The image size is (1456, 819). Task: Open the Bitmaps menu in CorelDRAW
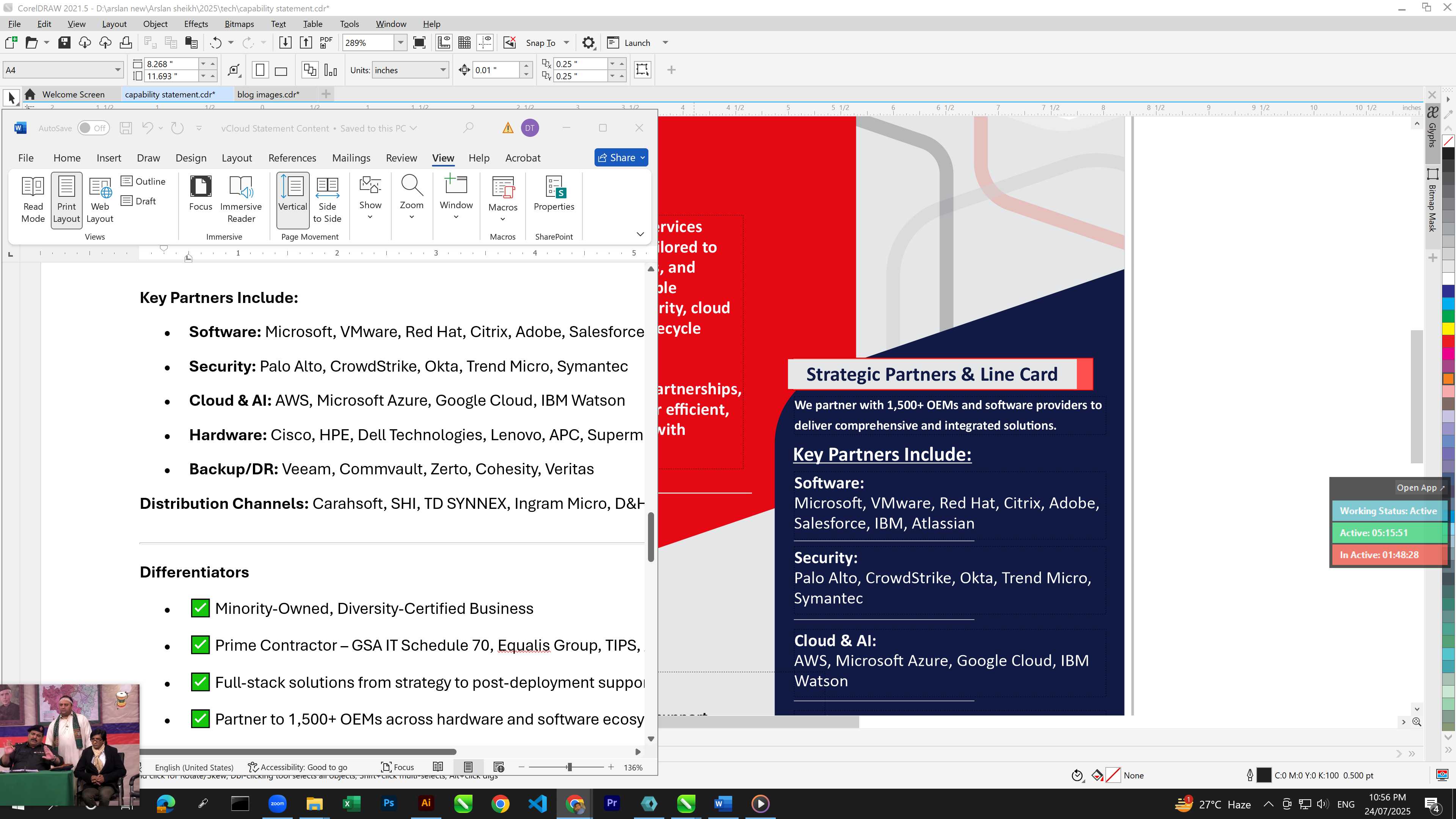(x=239, y=24)
